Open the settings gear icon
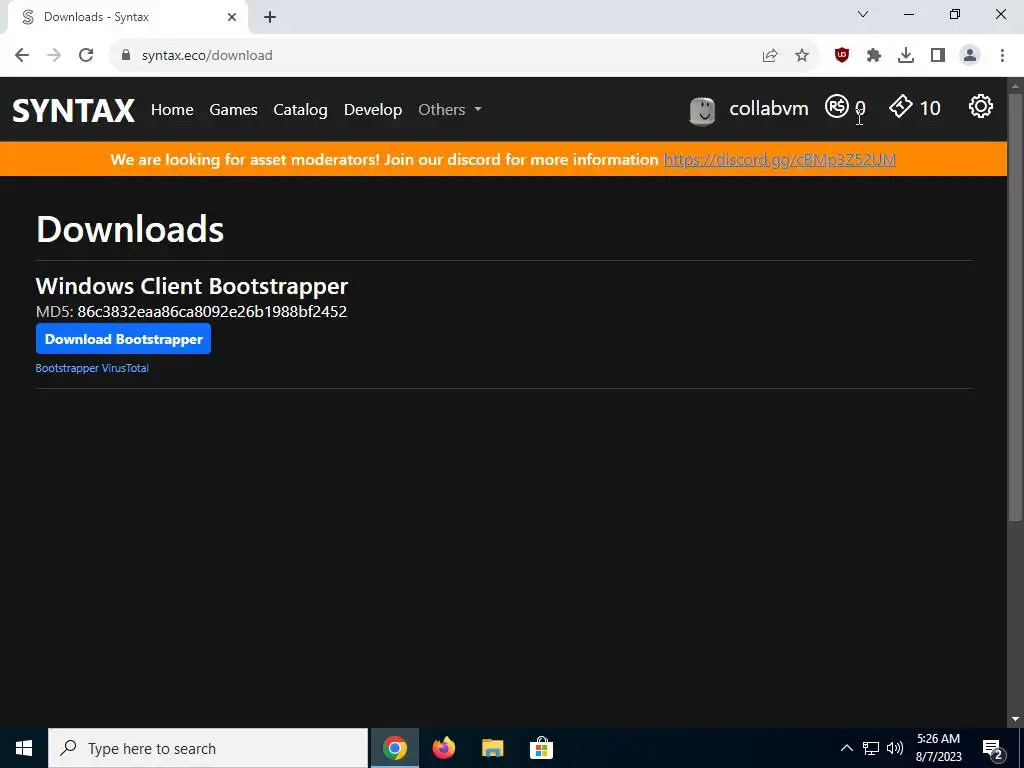 click(980, 106)
